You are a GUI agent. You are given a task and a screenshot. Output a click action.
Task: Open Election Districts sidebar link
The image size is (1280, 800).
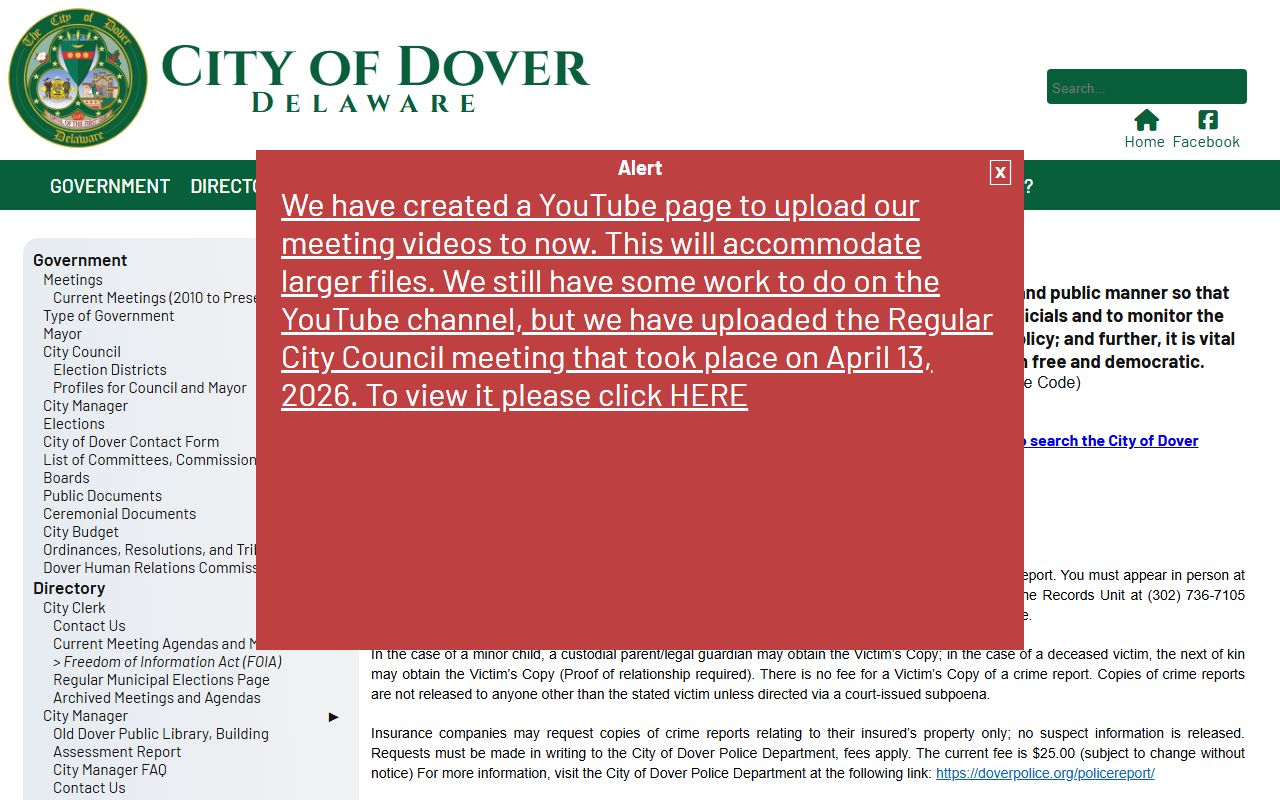pos(110,370)
